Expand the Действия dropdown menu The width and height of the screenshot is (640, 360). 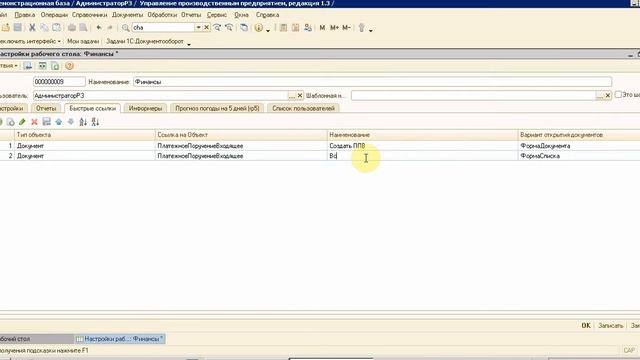tap(8, 66)
